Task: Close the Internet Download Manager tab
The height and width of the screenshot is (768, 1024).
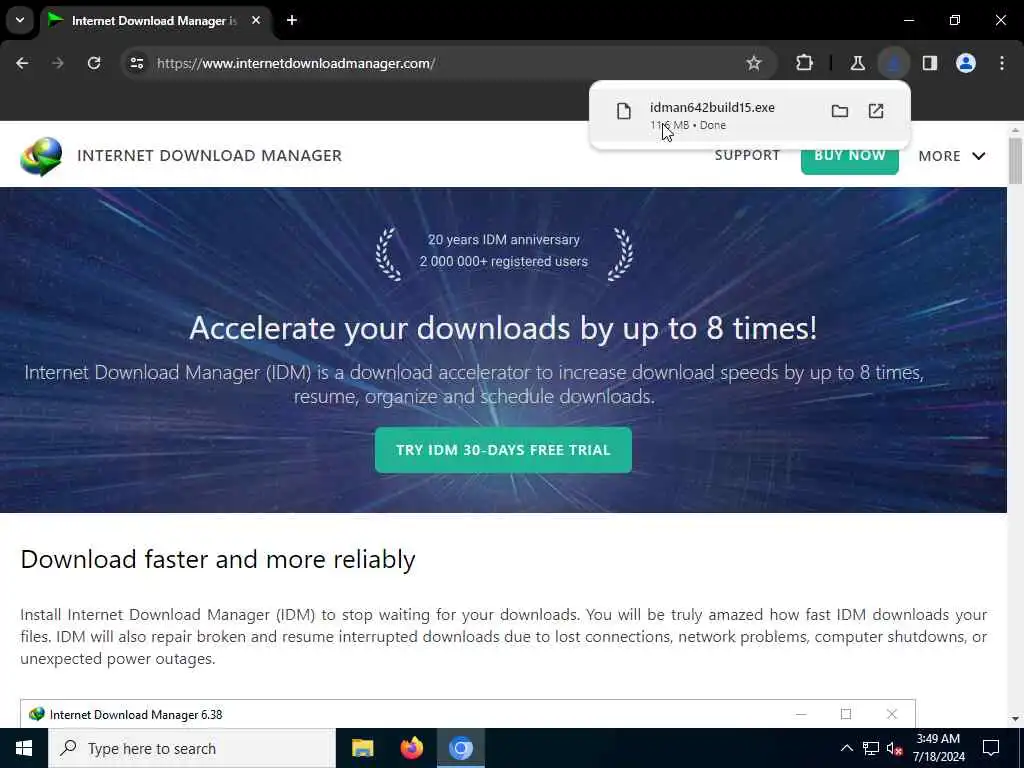Action: coord(256,20)
